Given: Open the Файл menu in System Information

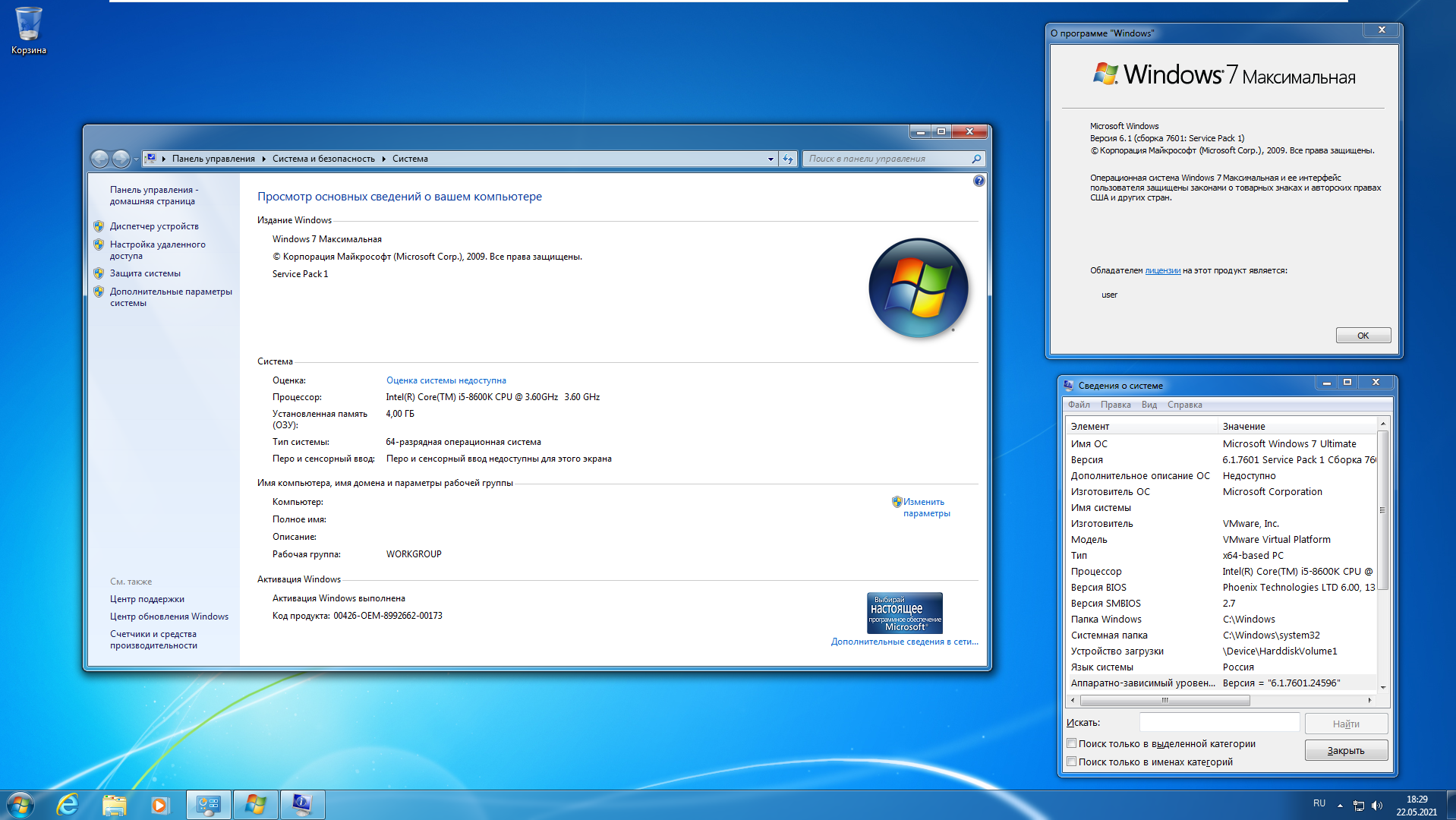Looking at the screenshot, I should tap(1079, 405).
